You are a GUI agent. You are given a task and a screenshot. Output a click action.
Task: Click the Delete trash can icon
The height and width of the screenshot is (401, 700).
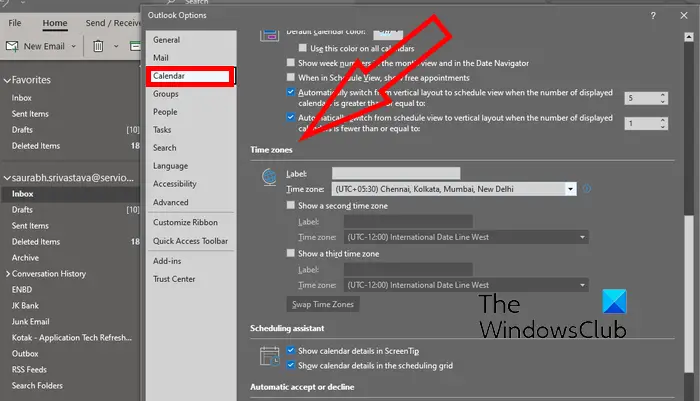coord(98,46)
